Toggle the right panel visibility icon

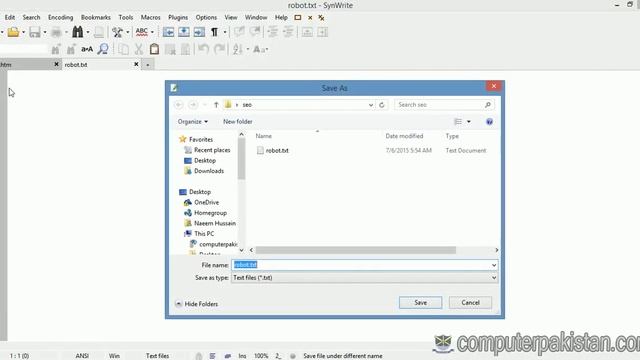click(199, 32)
